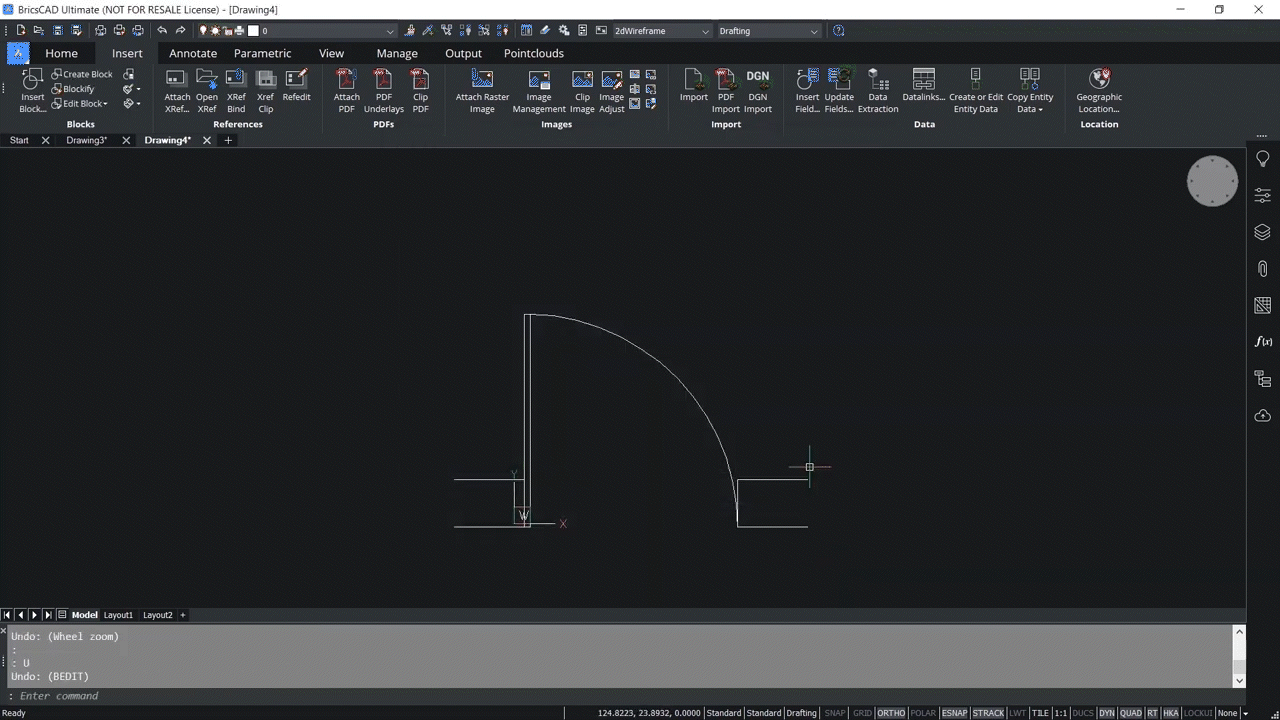Switch to Drawing3 document tab
This screenshot has width=1280, height=720.
[87, 141]
